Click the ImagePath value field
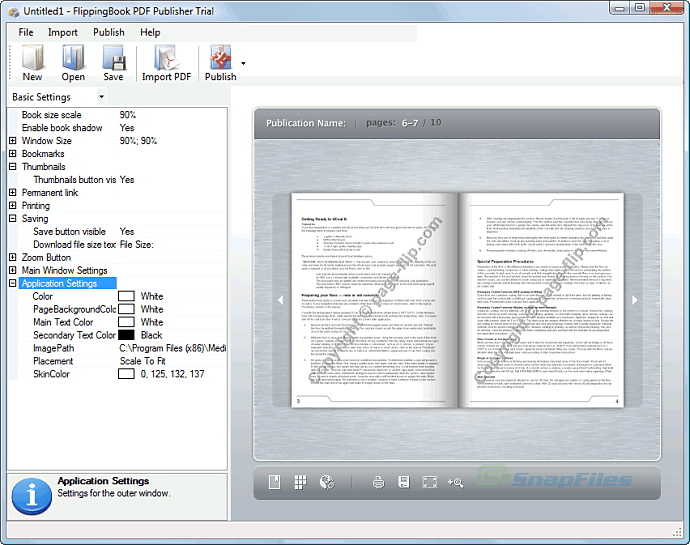690x545 pixels. click(x=172, y=348)
